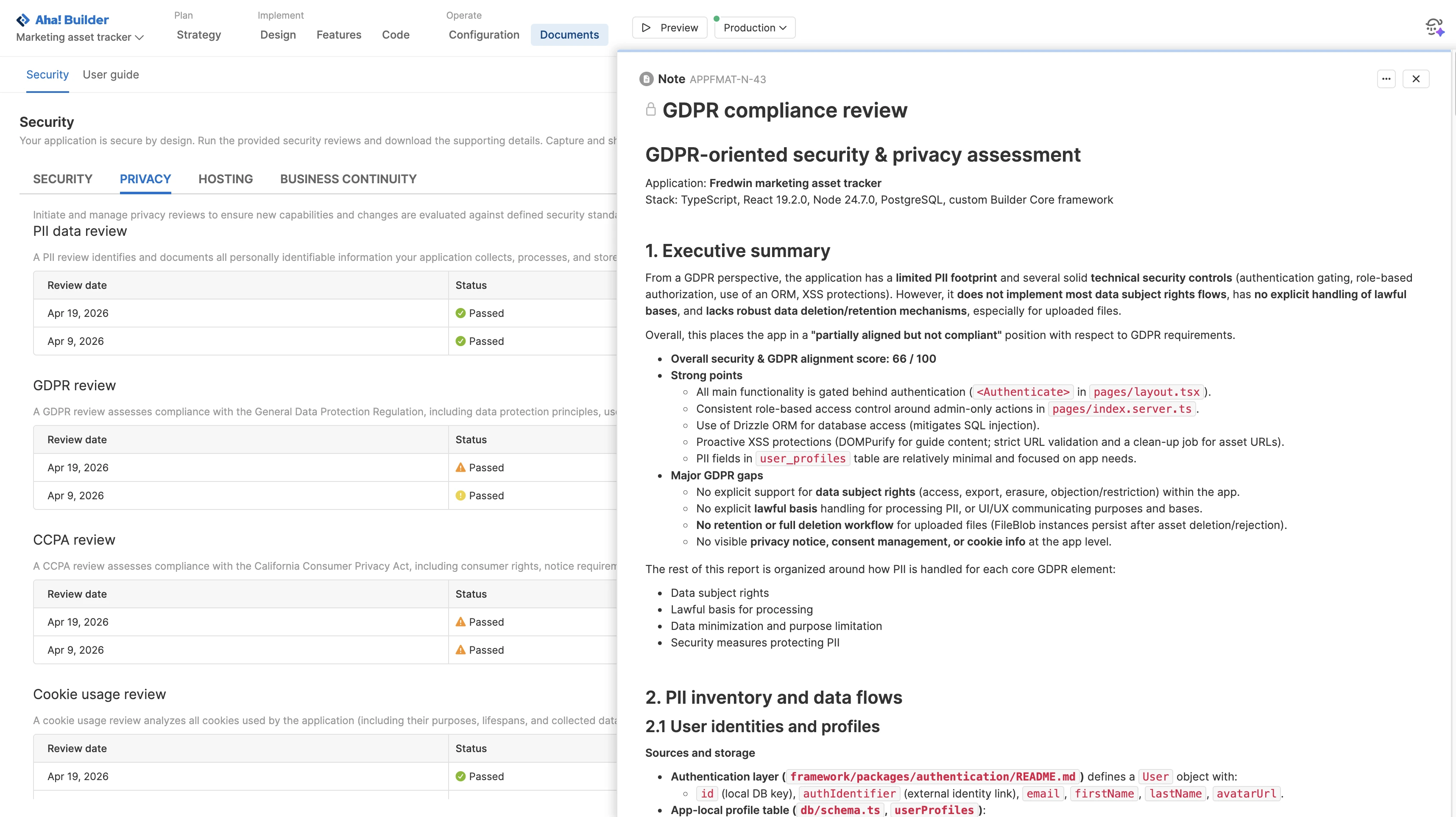Open the Features section under Implement
Image resolution: width=1456 pixels, height=817 pixels.
point(339,34)
